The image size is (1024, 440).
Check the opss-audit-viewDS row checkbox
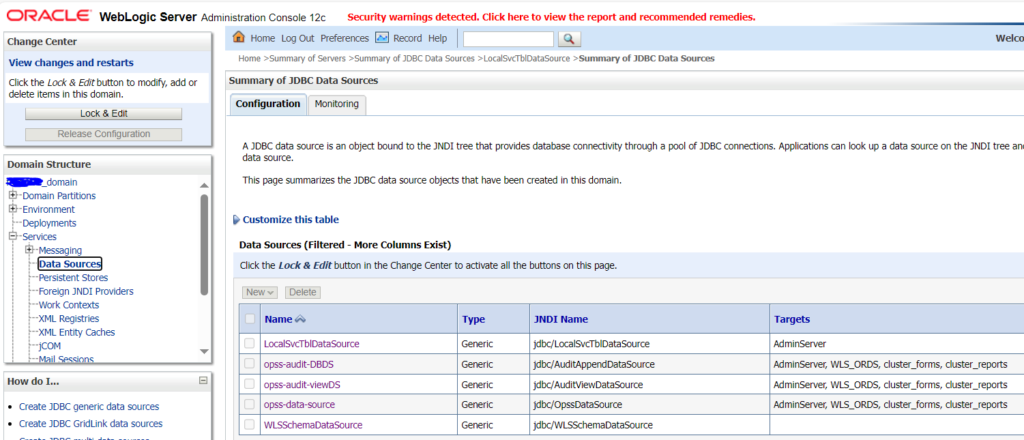pos(249,385)
